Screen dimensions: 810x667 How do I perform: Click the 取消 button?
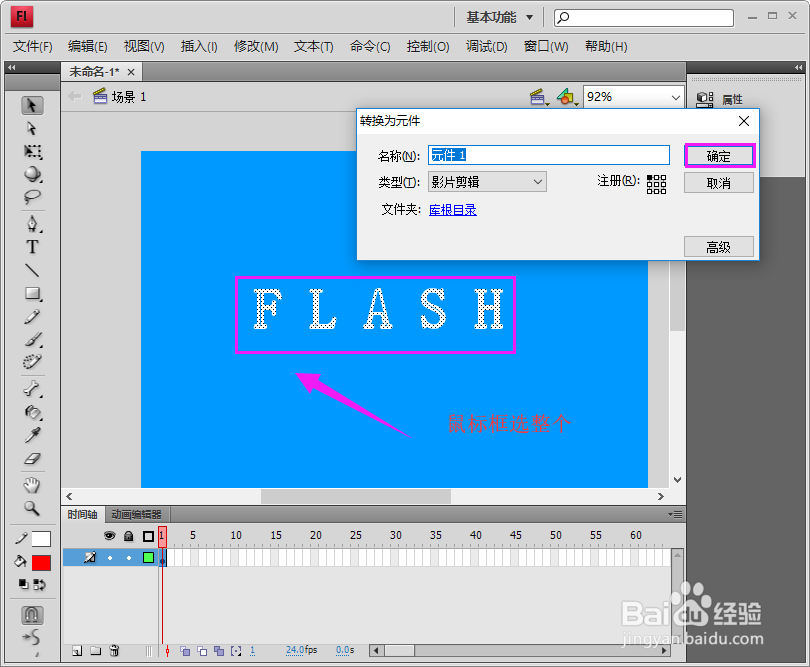[x=719, y=183]
